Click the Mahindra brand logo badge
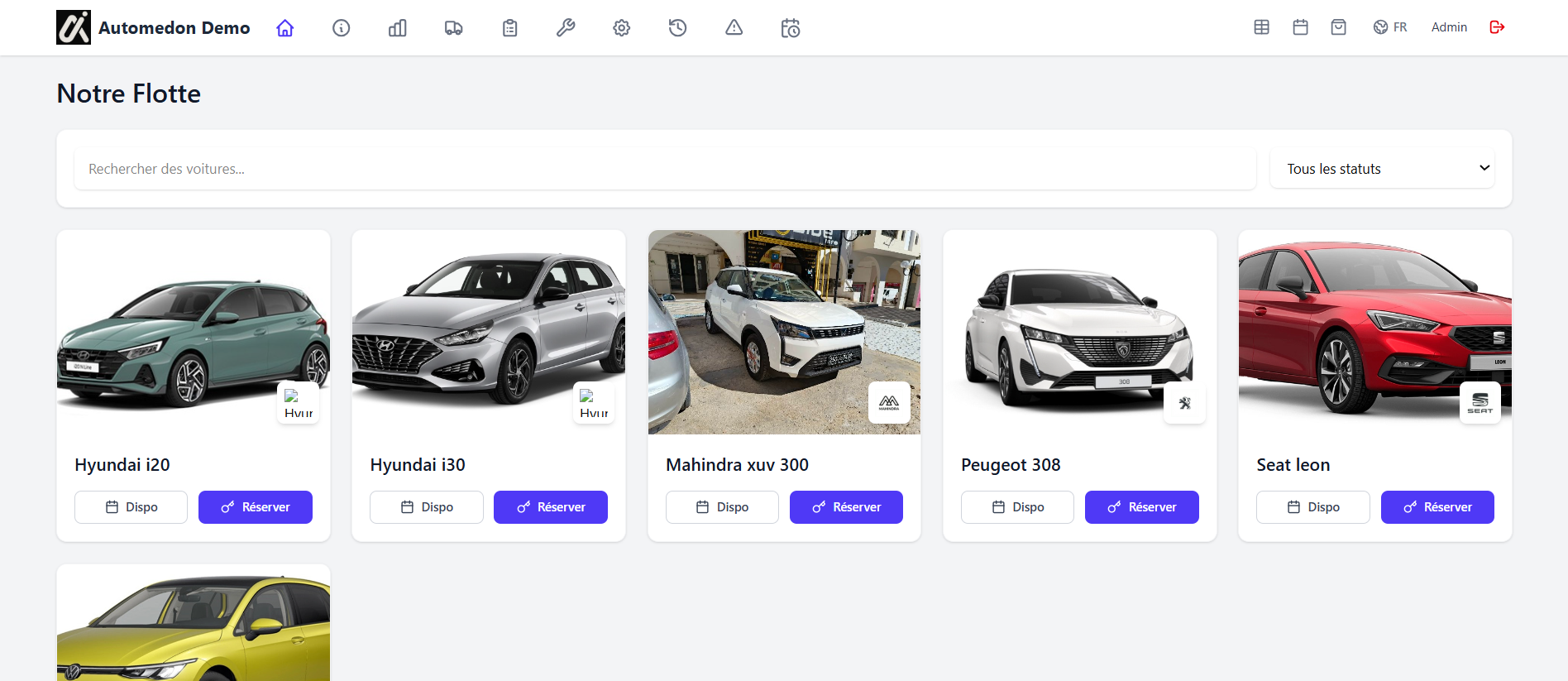 889,403
